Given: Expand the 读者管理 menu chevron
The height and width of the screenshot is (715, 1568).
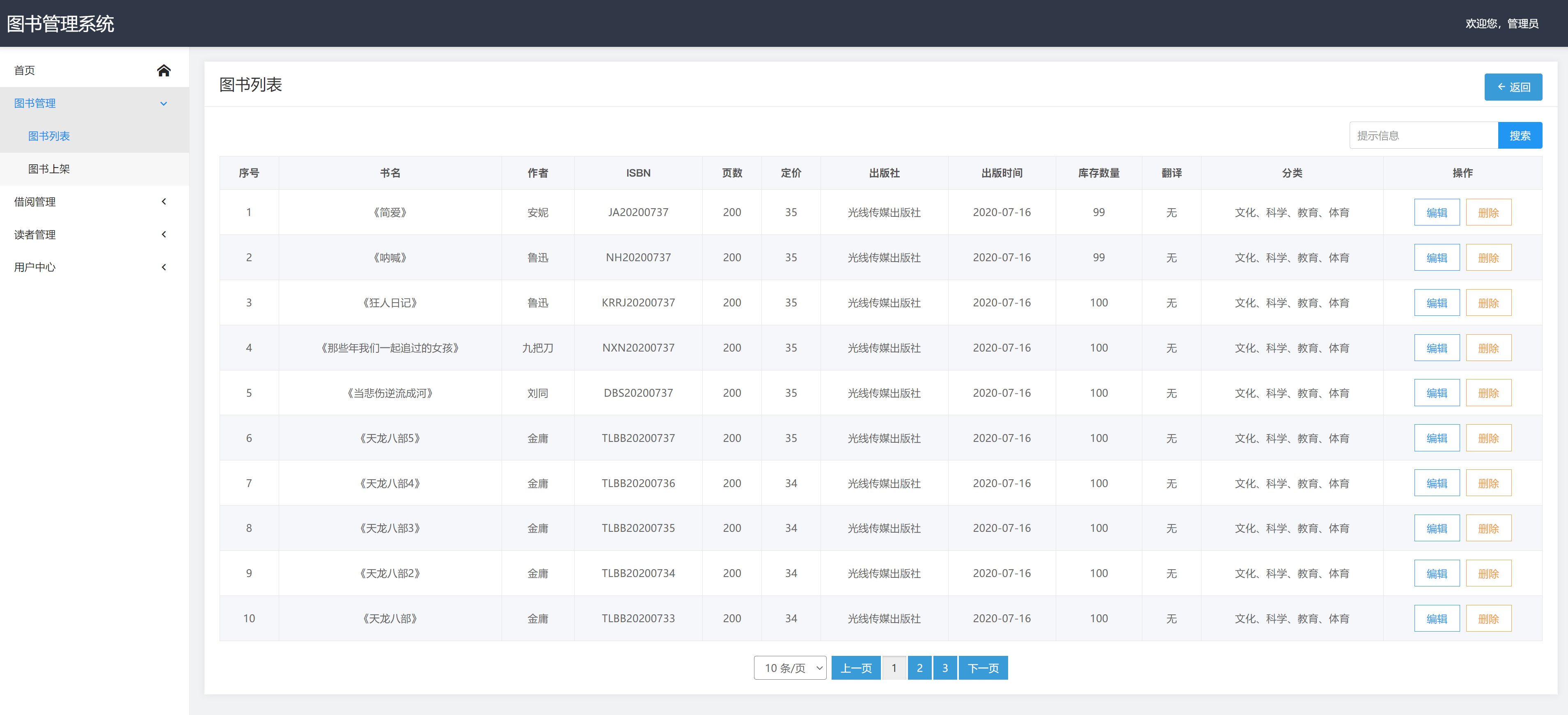Looking at the screenshot, I should click(x=163, y=235).
